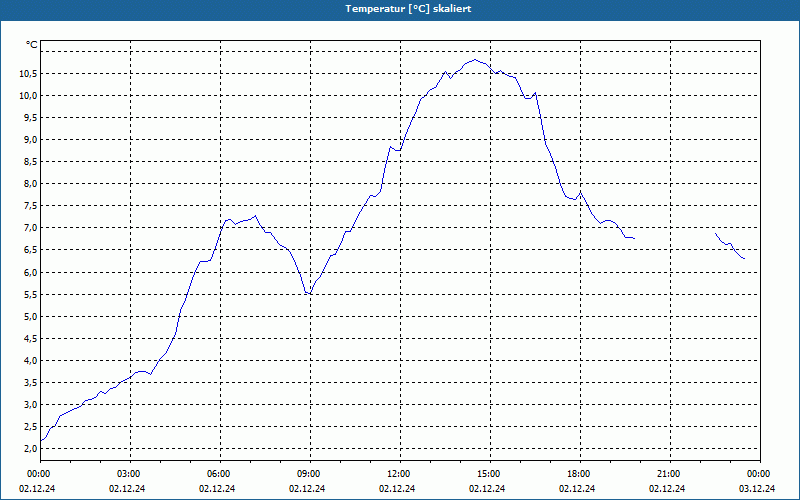The image size is (800, 500).
Task: Select the '9,0' y-axis value
Action: (x=30, y=139)
